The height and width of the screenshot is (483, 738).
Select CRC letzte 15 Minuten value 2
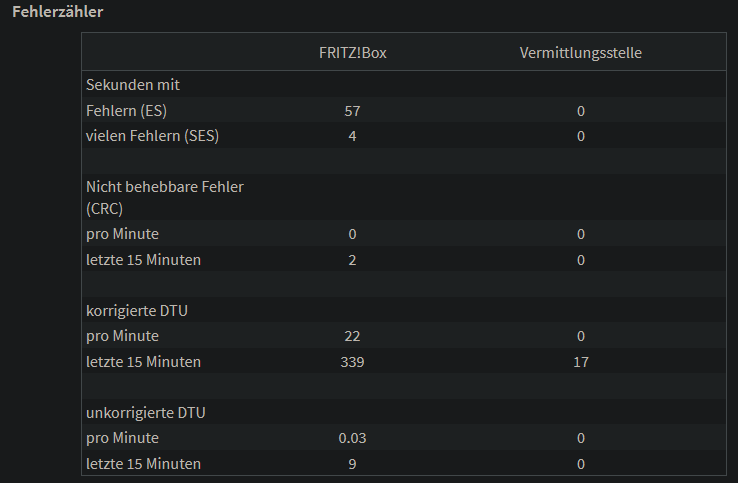coord(352,260)
